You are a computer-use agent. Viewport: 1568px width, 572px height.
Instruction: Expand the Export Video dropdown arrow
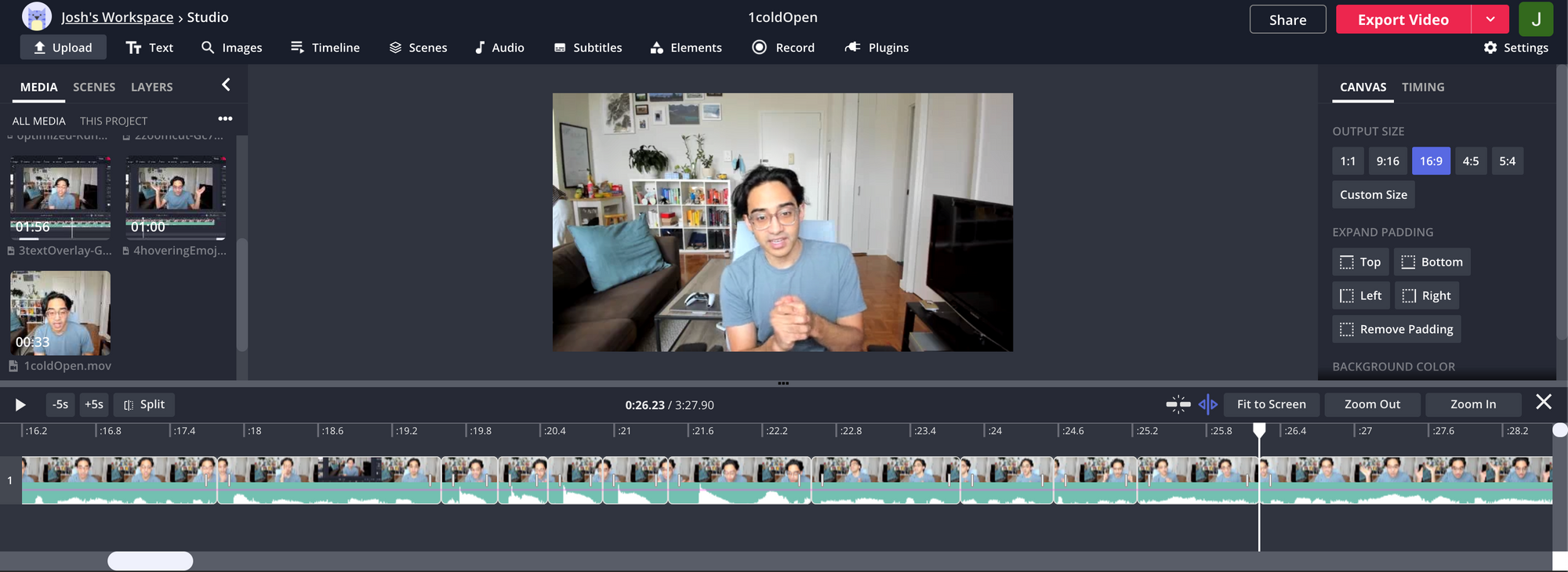click(x=1490, y=20)
